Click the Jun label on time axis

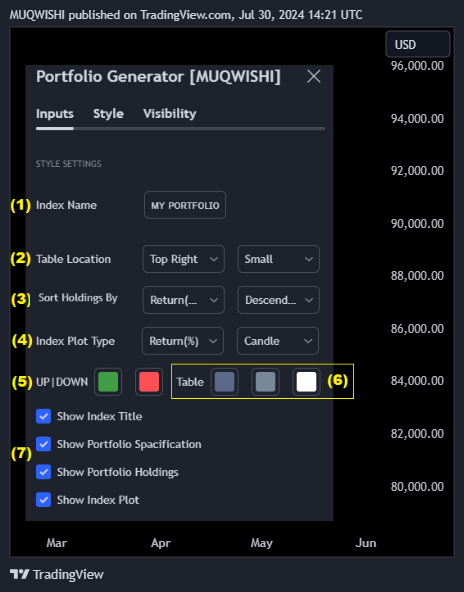[x=366, y=543]
